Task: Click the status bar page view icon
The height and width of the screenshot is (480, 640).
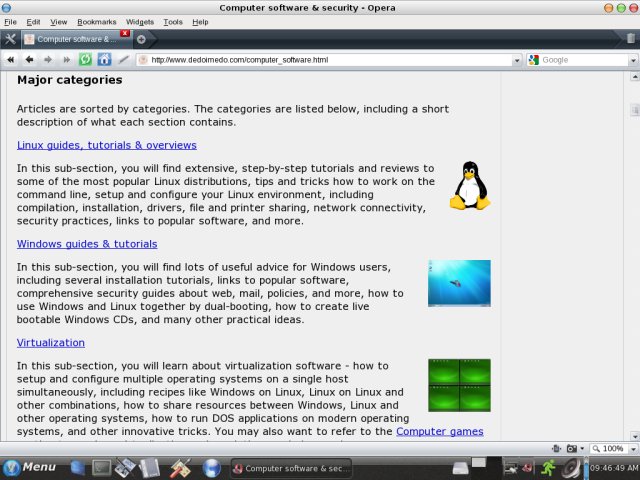Action: click(556, 449)
